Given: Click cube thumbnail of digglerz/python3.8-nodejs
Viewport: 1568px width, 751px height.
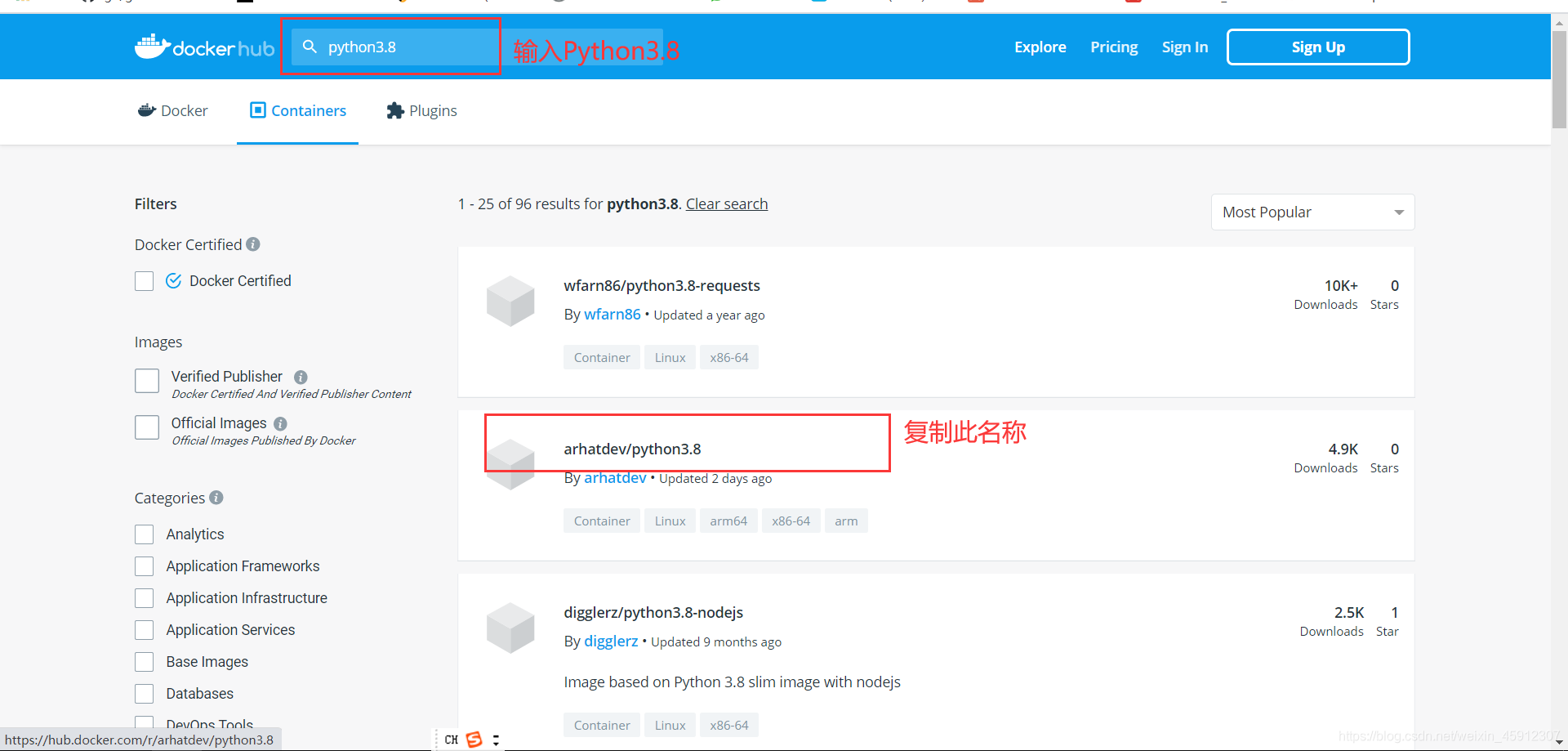Looking at the screenshot, I should click(x=510, y=628).
